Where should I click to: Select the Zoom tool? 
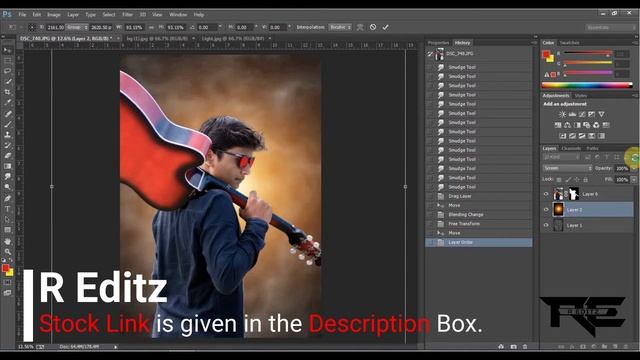pos(7,252)
